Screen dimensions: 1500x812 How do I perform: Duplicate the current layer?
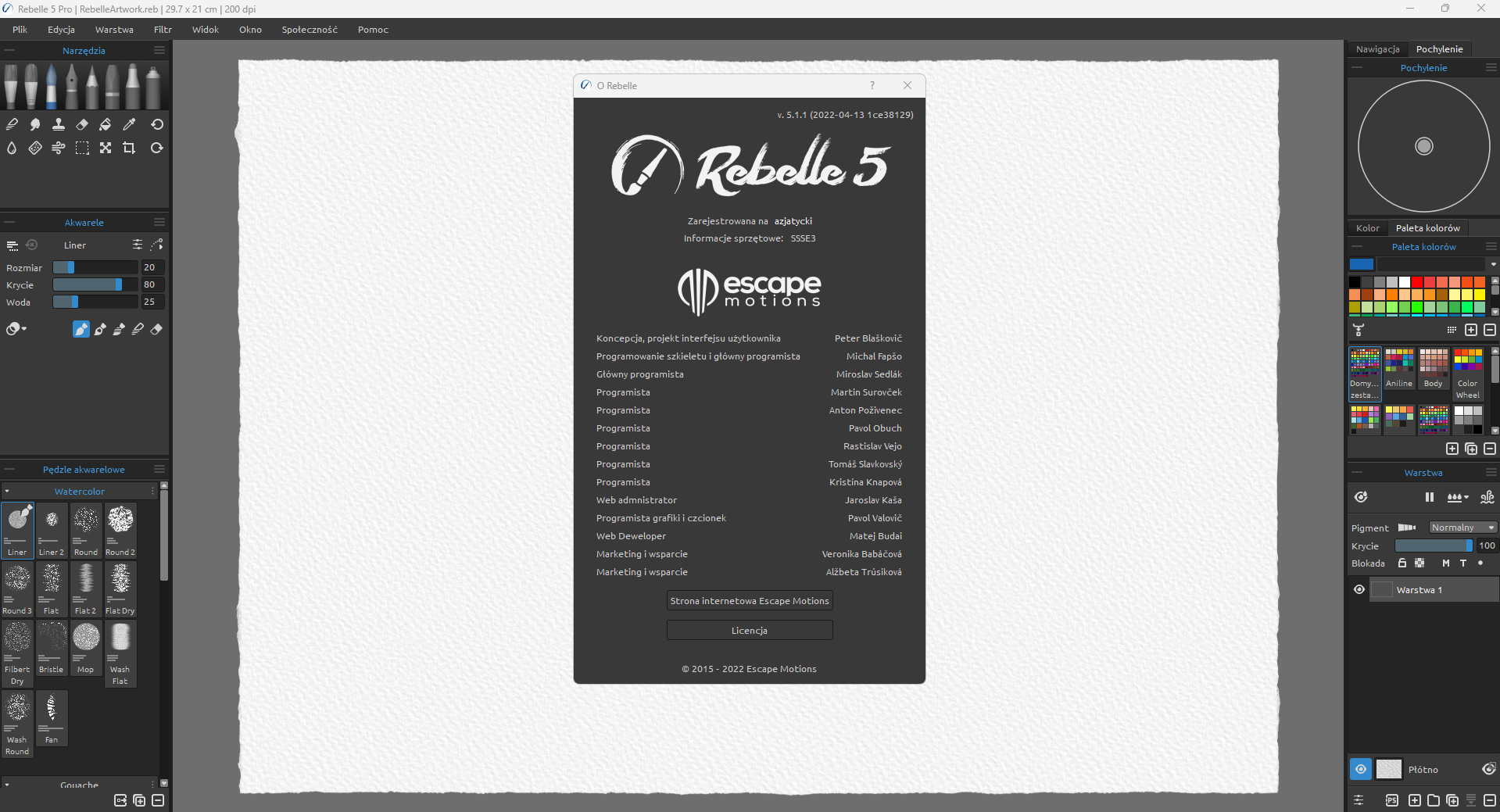pyautogui.click(x=1452, y=800)
